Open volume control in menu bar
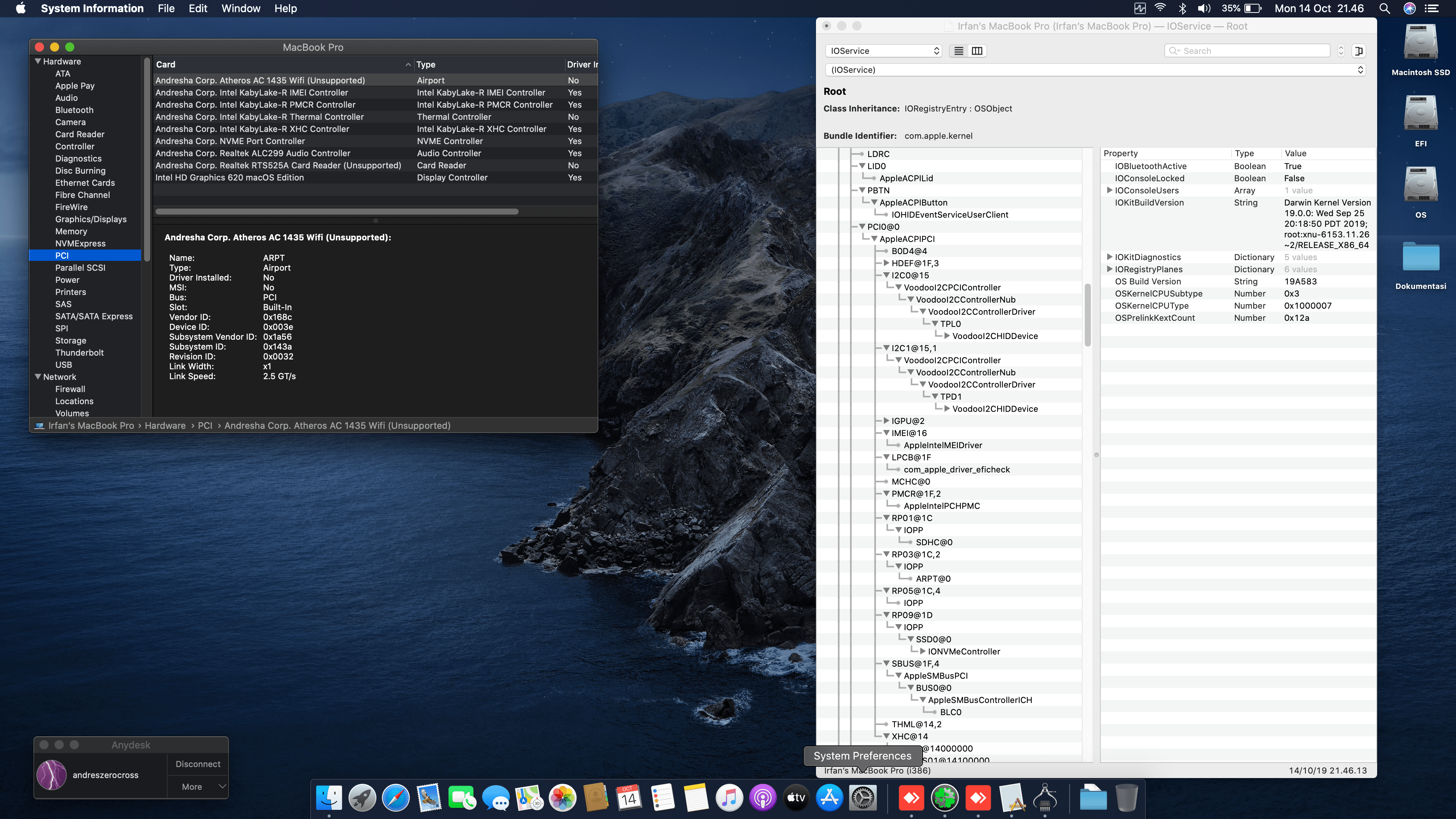 coord(1204,8)
